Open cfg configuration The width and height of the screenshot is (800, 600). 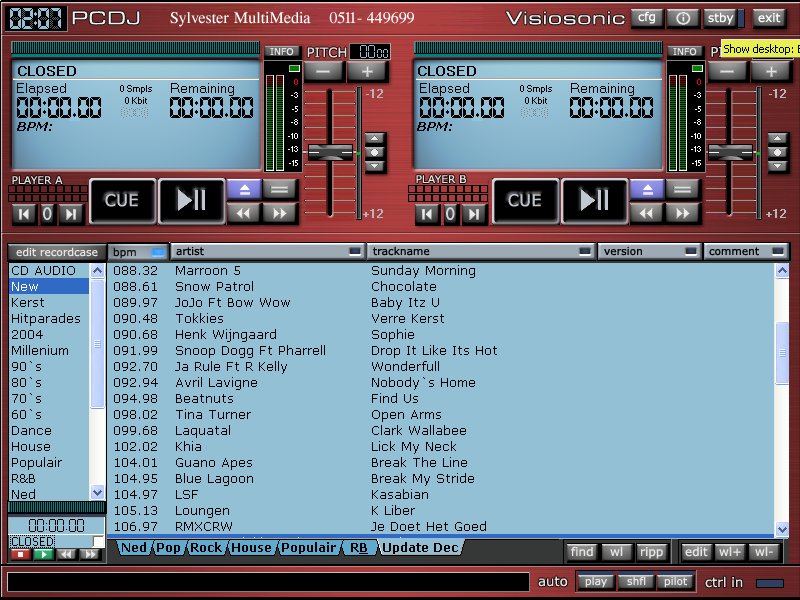[646, 18]
